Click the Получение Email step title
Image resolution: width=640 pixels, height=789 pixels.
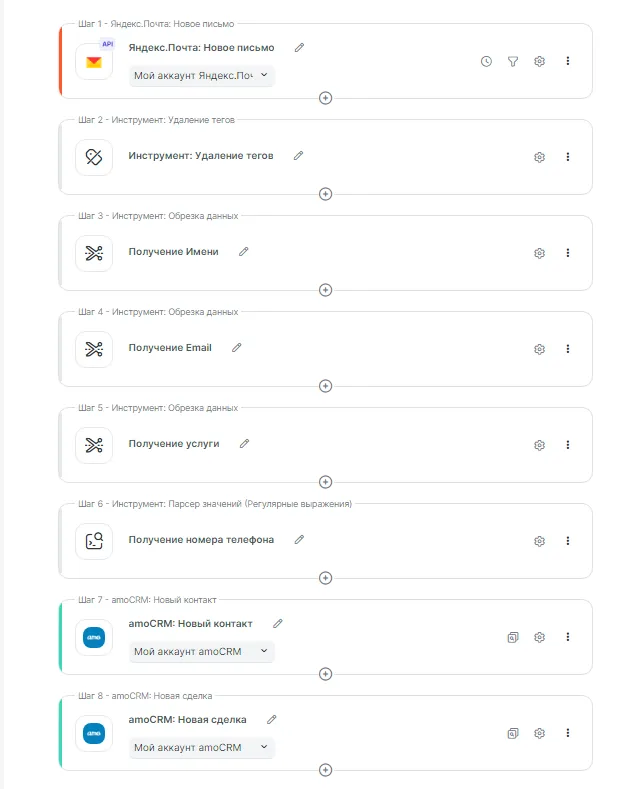coord(170,348)
